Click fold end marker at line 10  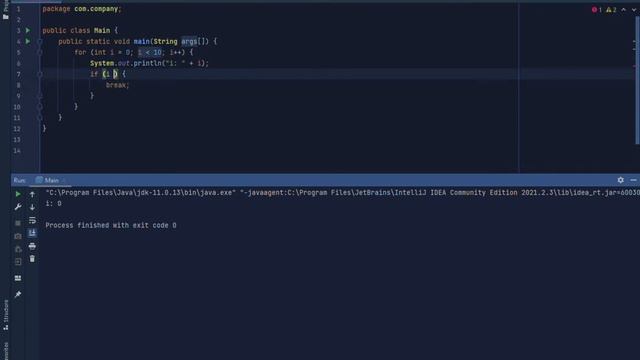40,107
